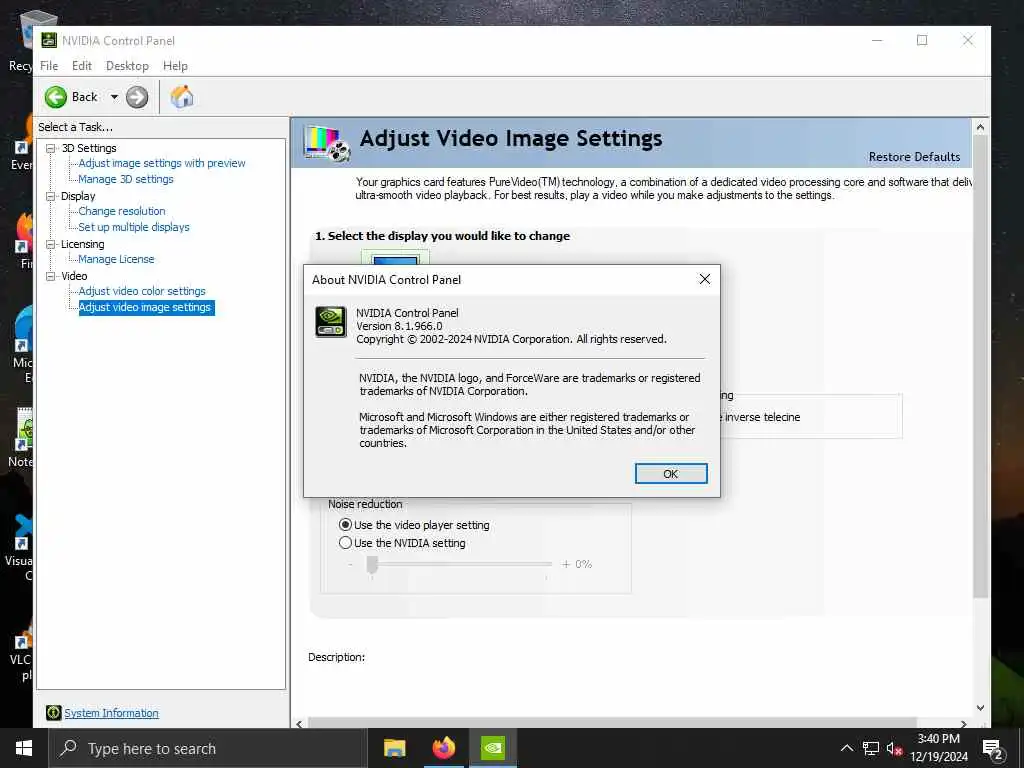
Task: Open the Back history dropdown arrow
Action: click(114, 97)
